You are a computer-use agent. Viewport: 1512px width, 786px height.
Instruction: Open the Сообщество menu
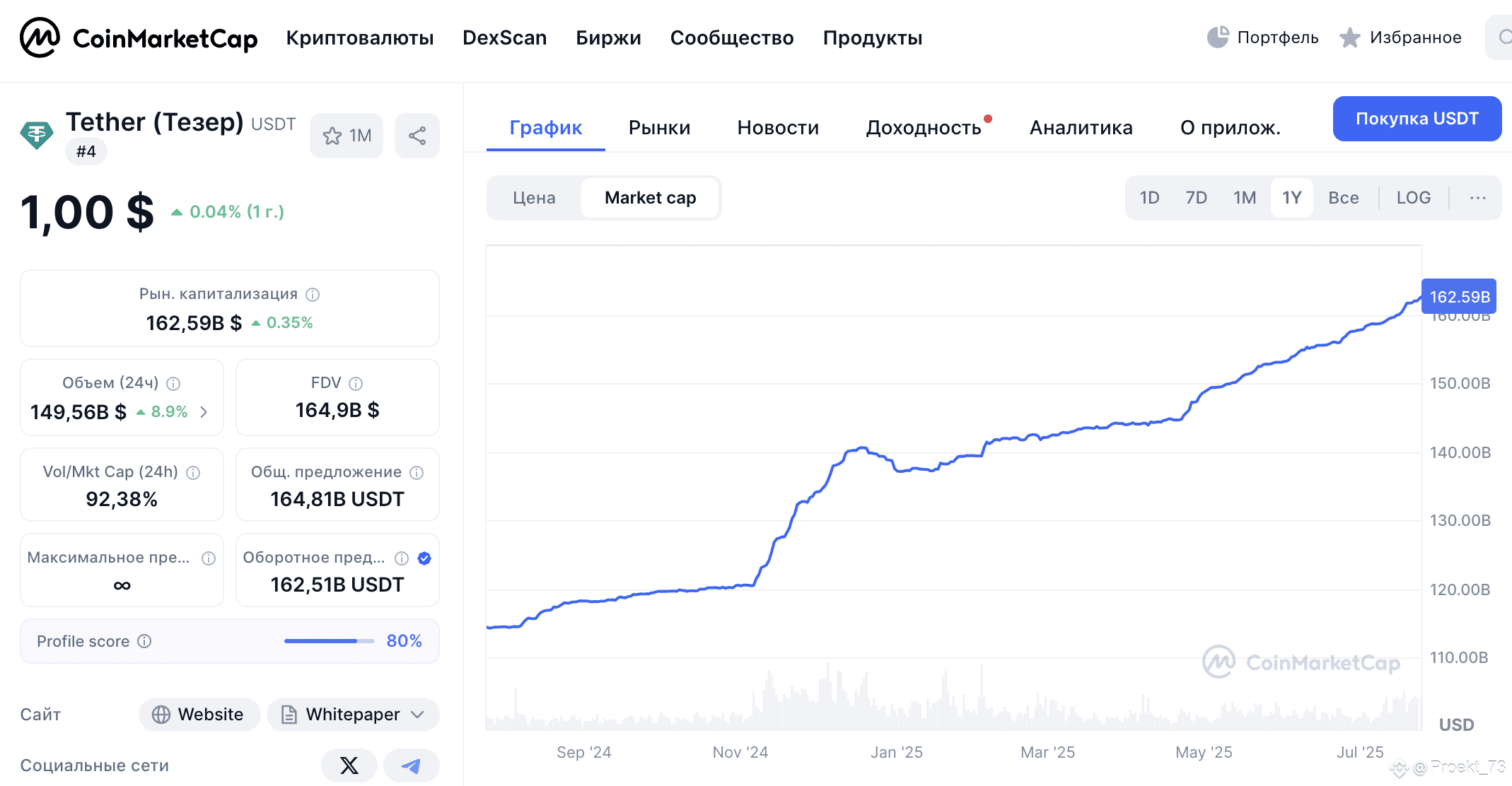pyautogui.click(x=732, y=38)
